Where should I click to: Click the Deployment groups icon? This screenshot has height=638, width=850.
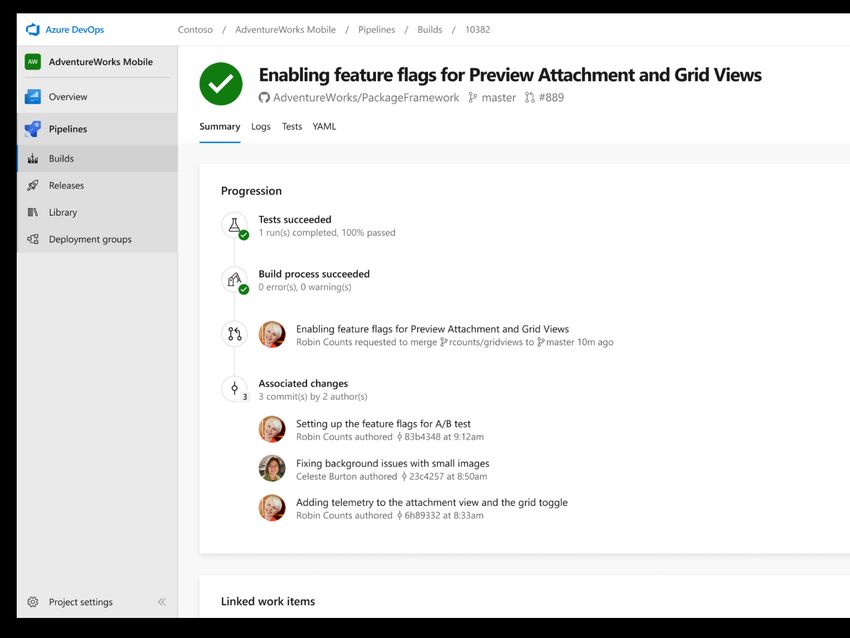[x=33, y=239]
